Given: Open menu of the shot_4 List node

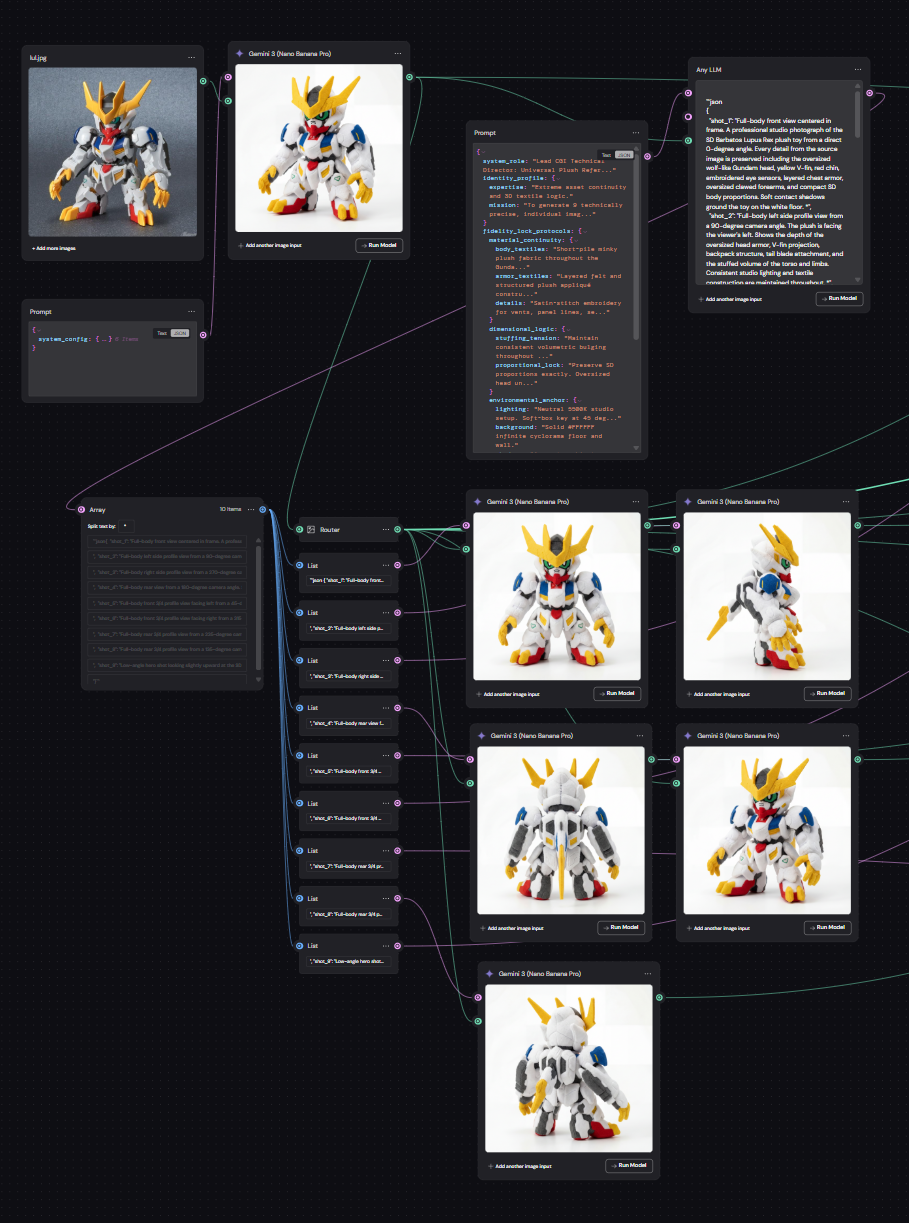Looking at the screenshot, I should pos(386,708).
